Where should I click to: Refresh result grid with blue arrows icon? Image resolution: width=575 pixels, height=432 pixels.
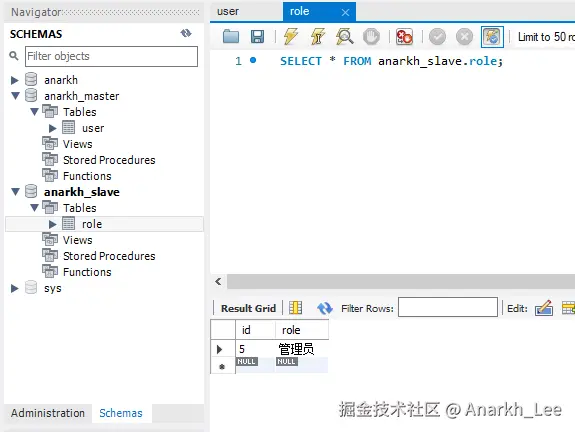click(325, 308)
